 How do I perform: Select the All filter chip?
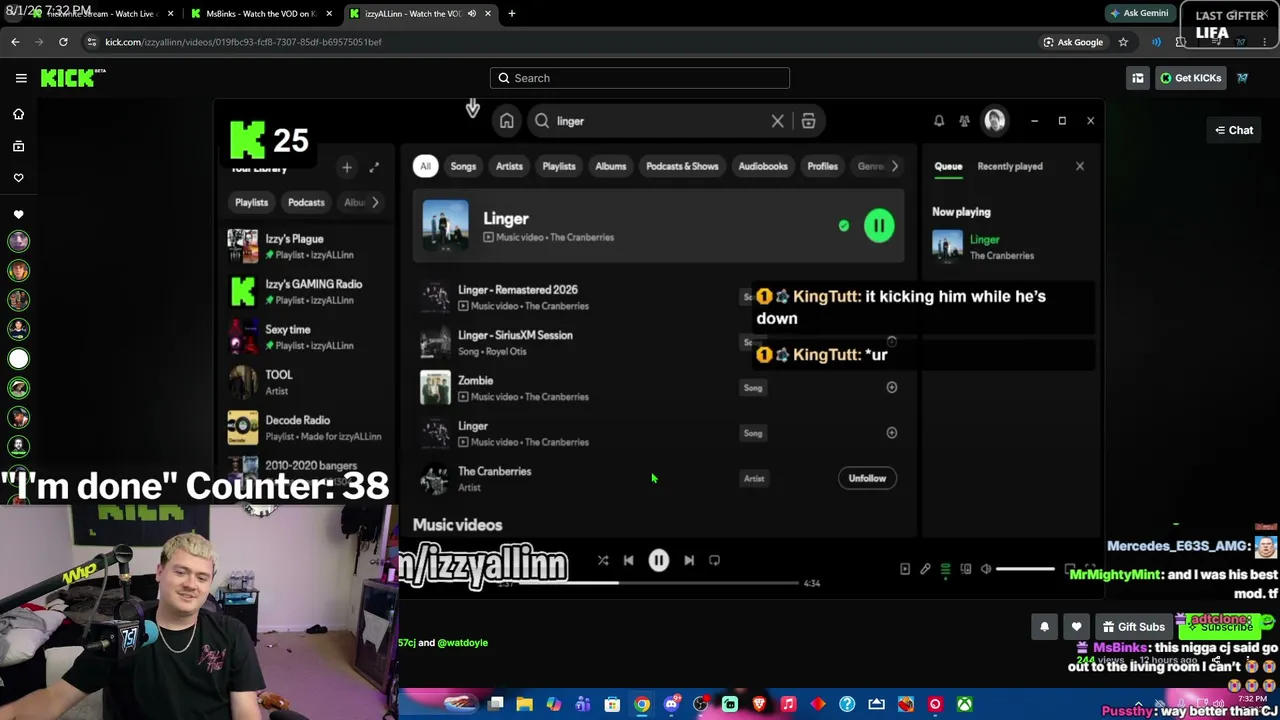425,166
